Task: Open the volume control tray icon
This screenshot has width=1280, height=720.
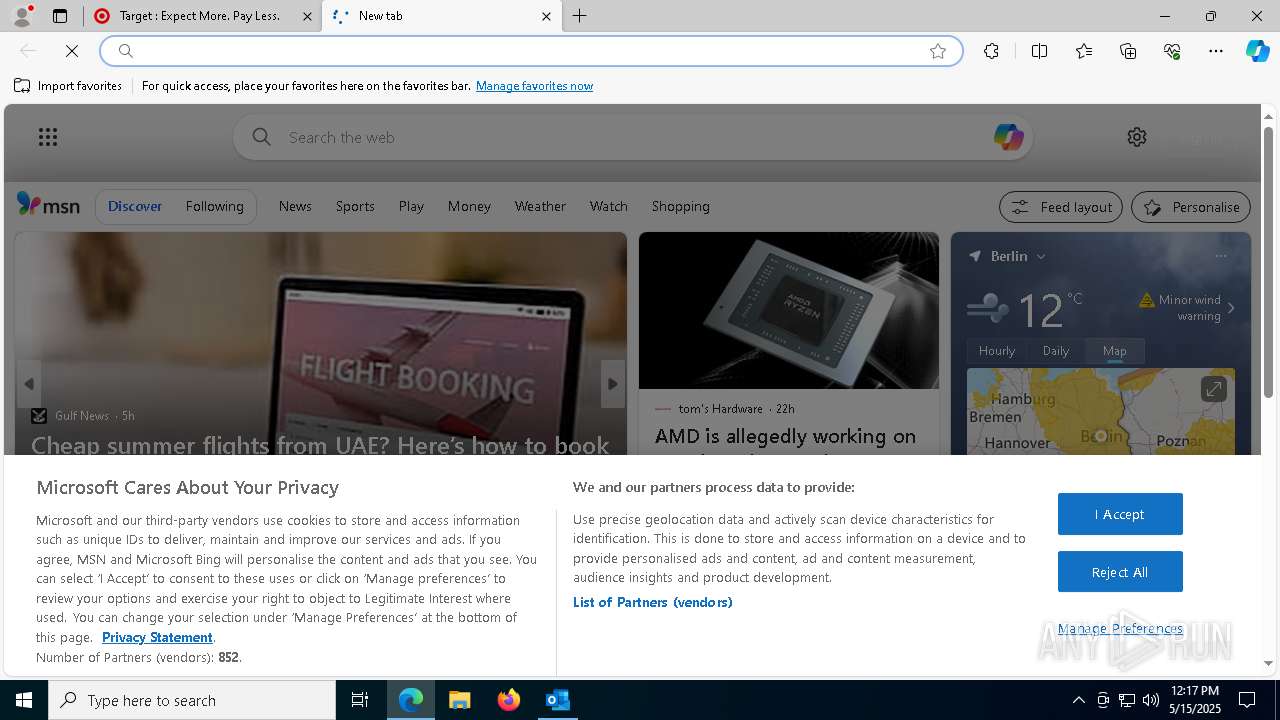Action: (x=1151, y=700)
